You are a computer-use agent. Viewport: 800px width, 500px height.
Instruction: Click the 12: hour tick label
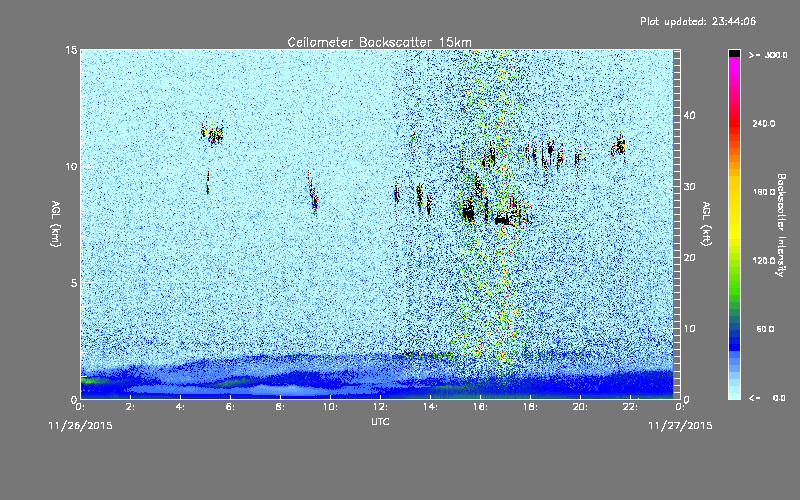(x=380, y=407)
